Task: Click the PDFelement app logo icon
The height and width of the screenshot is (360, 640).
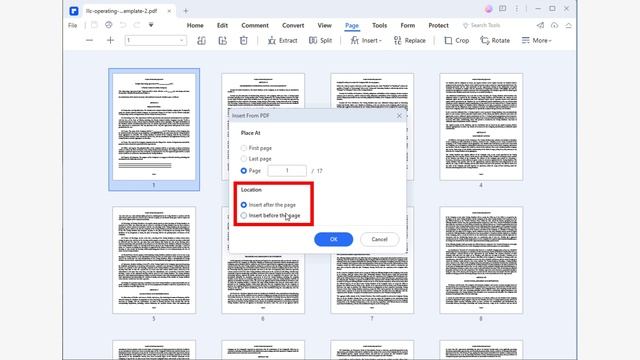Action: pyautogui.click(x=74, y=11)
